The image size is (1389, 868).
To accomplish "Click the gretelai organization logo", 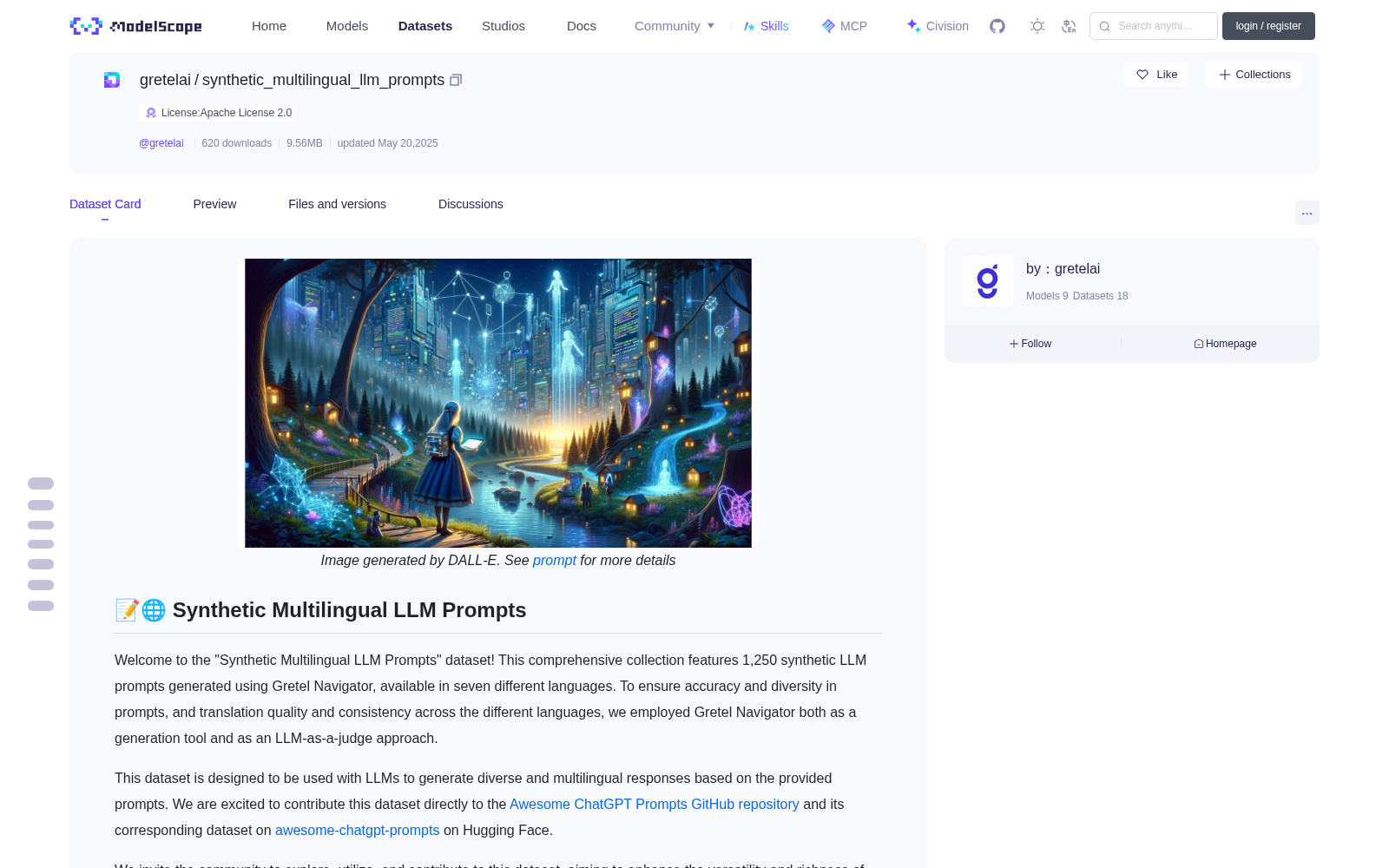I will [x=988, y=281].
